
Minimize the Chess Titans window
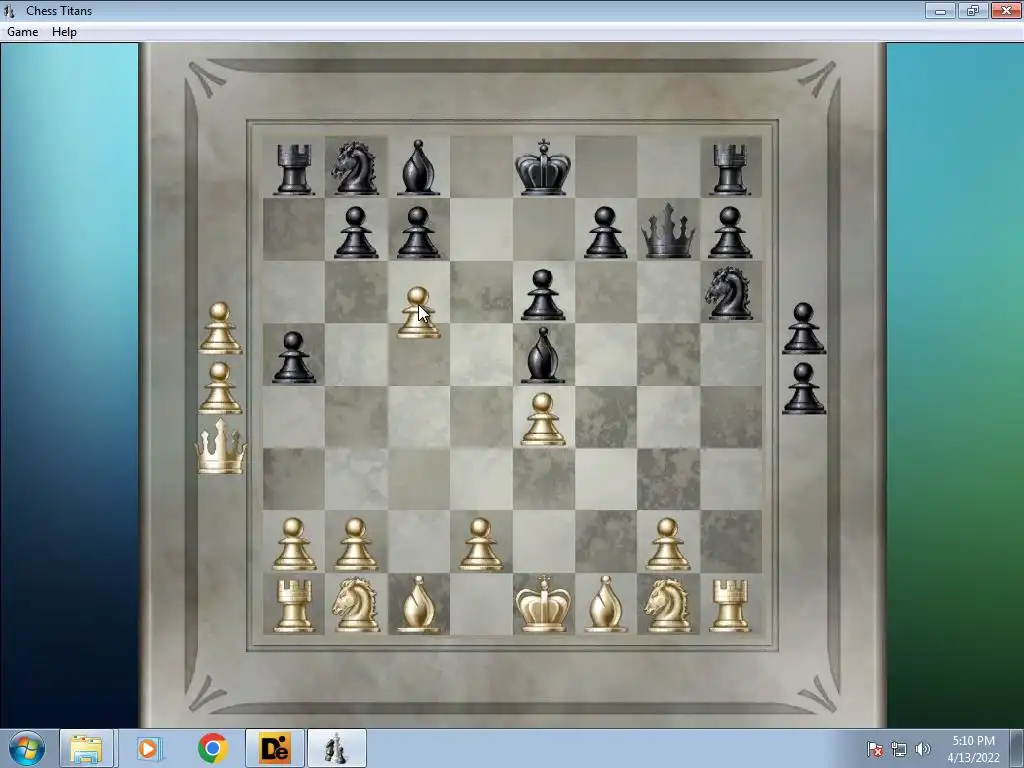pos(940,10)
